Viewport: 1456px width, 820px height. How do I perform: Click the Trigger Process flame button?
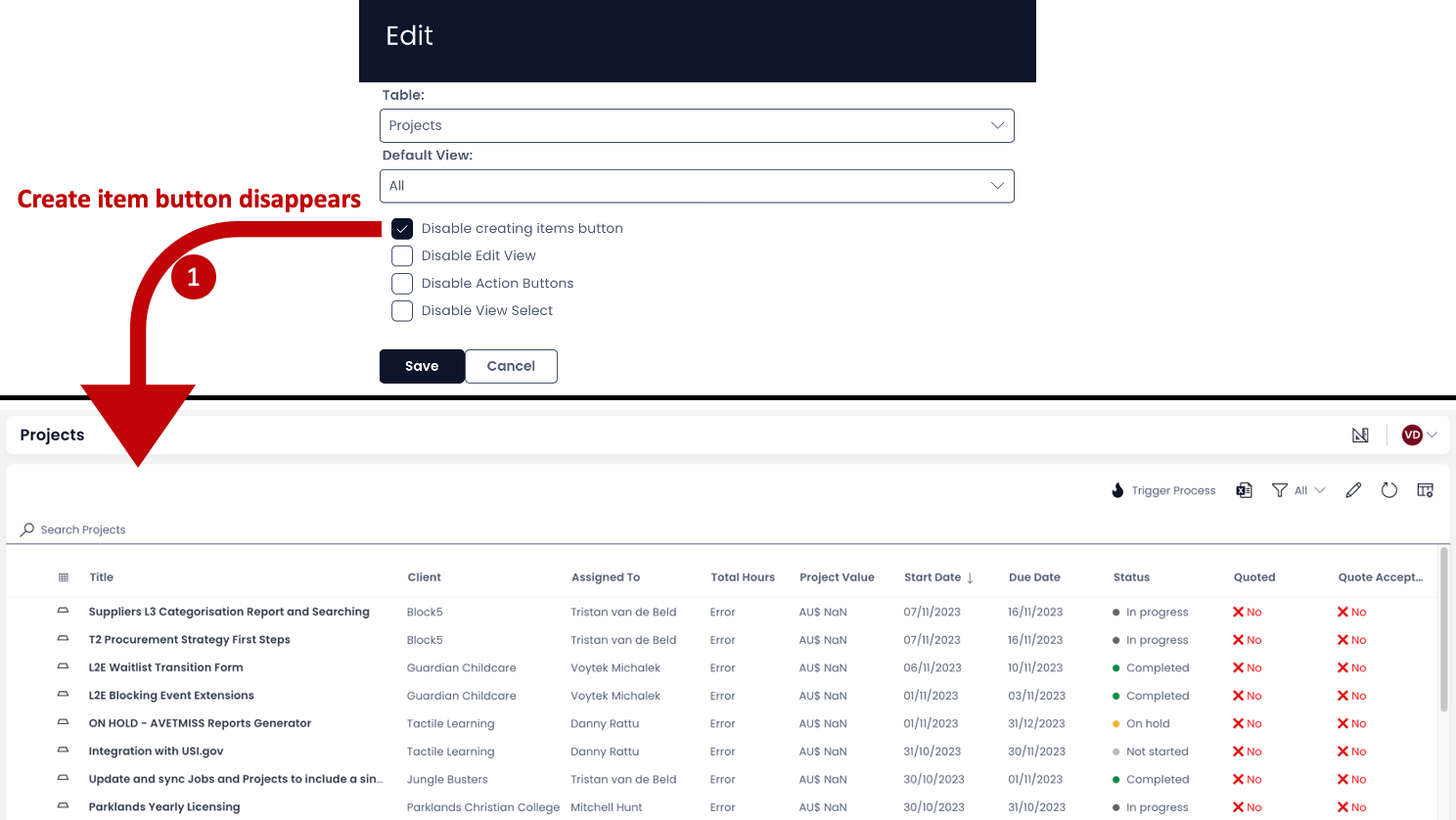[x=1163, y=490]
